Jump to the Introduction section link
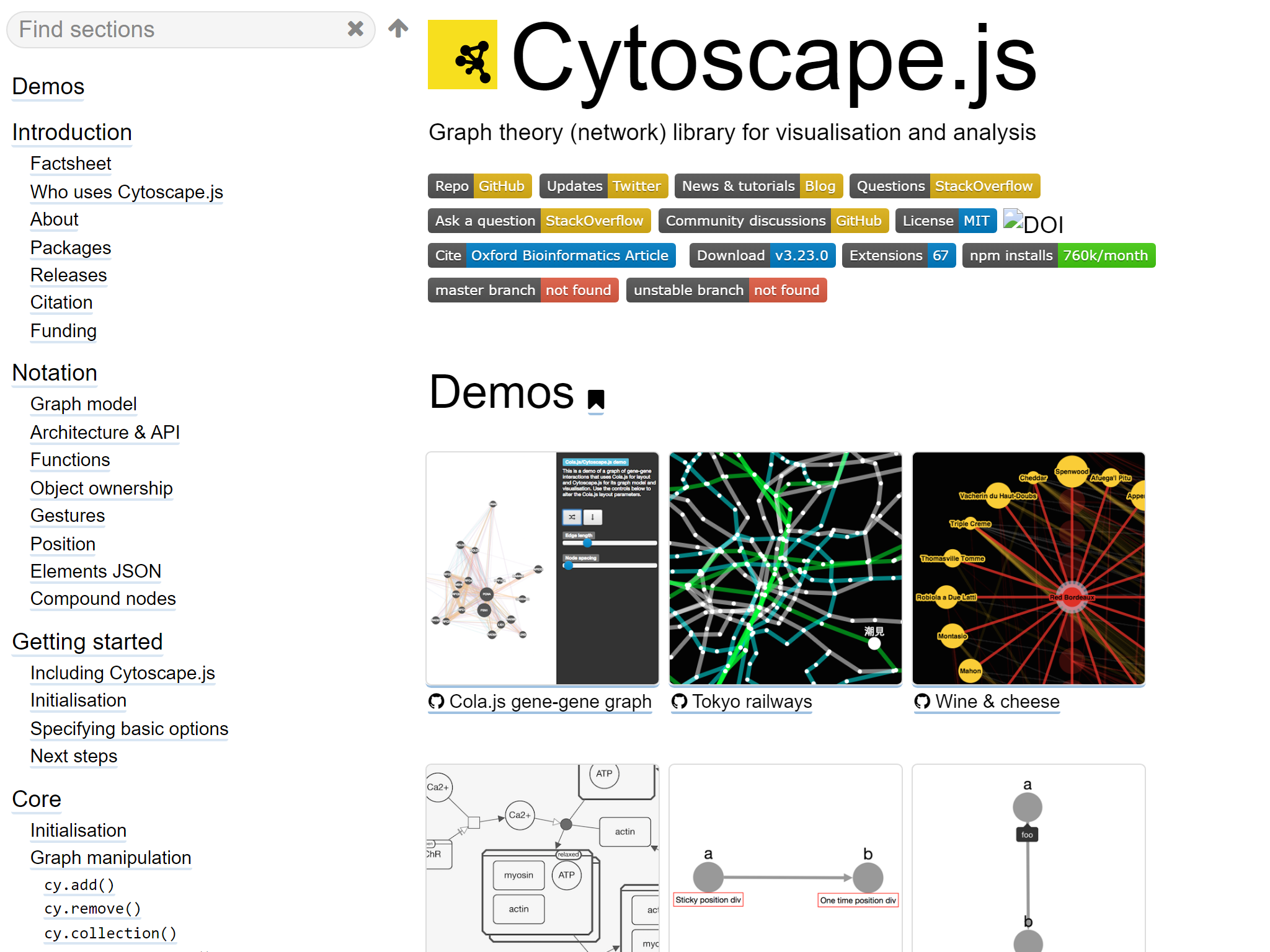 72,132
